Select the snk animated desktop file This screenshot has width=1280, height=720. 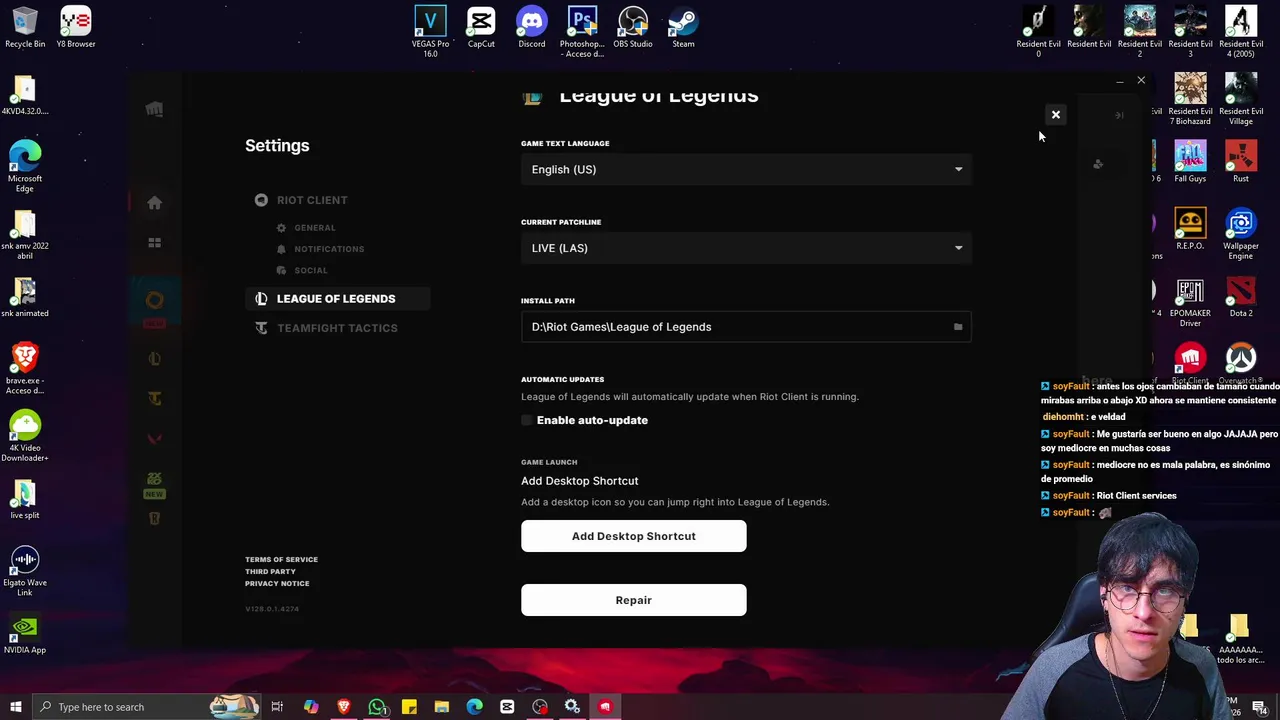pyautogui.click(x=25, y=296)
